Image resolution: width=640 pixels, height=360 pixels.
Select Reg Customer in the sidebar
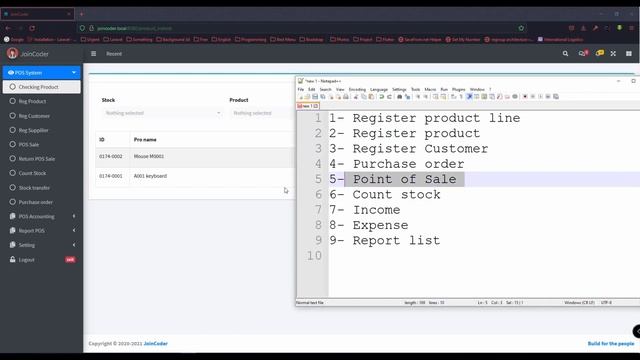click(42, 116)
